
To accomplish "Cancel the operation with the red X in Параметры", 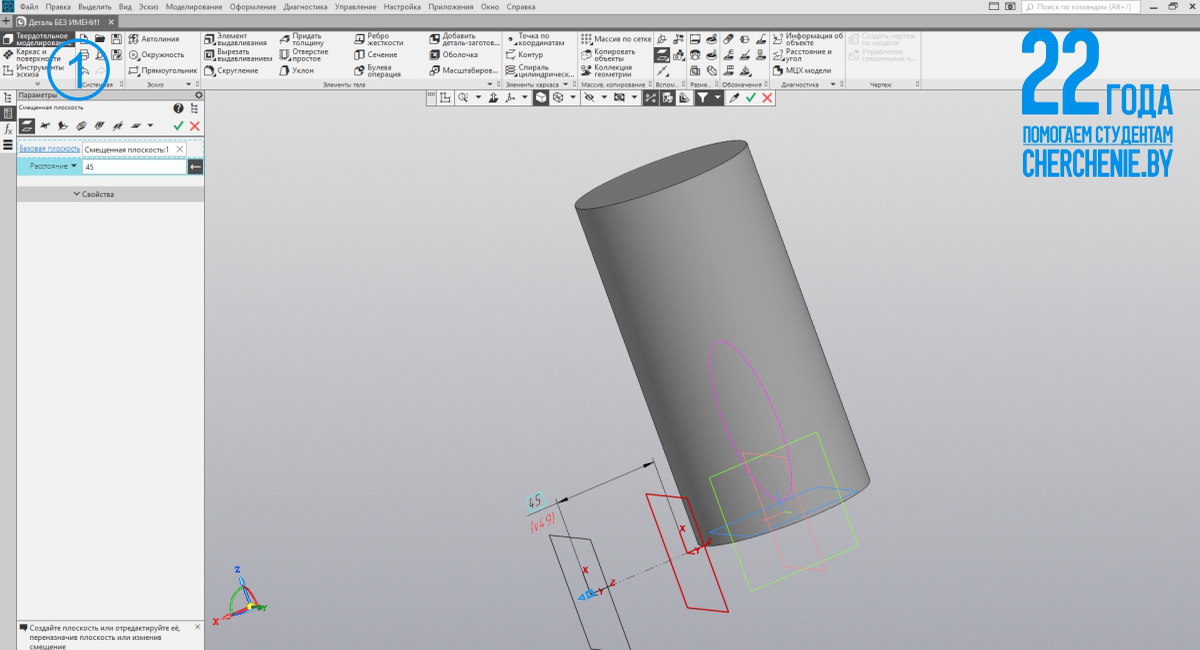I will (x=195, y=126).
